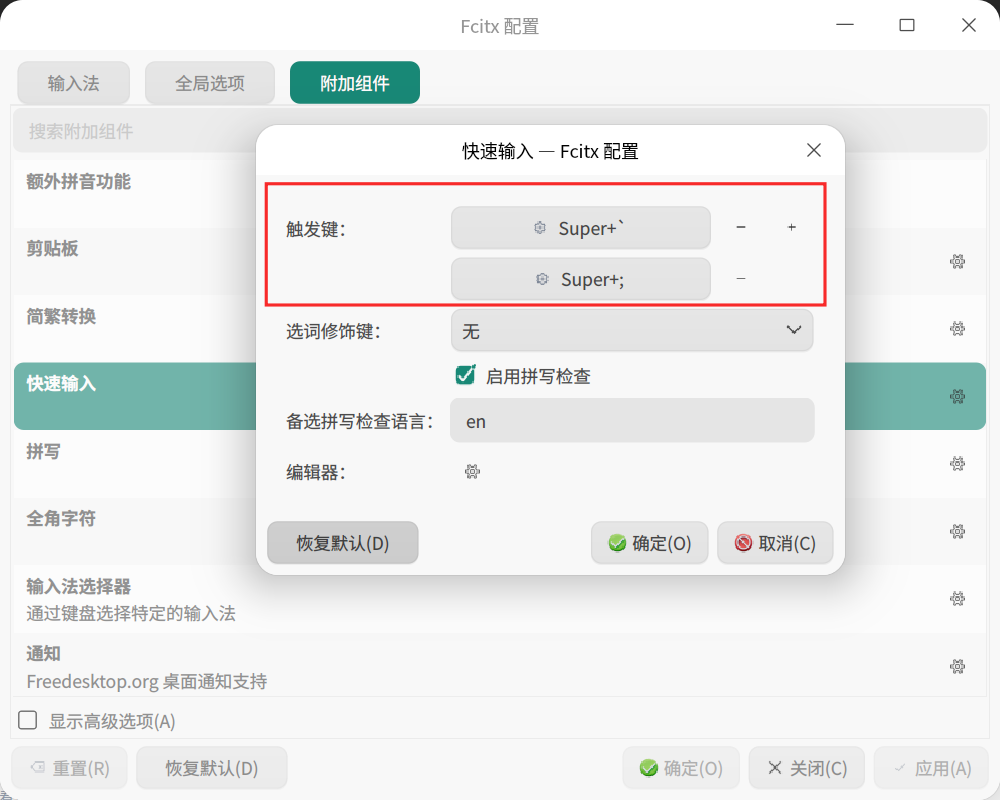Click 恢复默认(D) in the dialog
This screenshot has height=800, width=1000.
click(342, 543)
